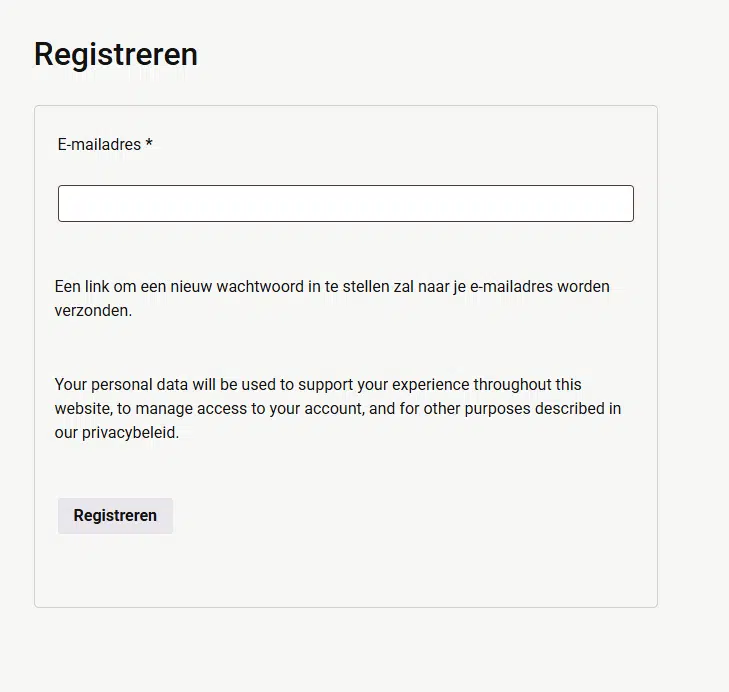Click the E-mailadres field label
The width and height of the screenshot is (729, 692).
[x=99, y=144]
